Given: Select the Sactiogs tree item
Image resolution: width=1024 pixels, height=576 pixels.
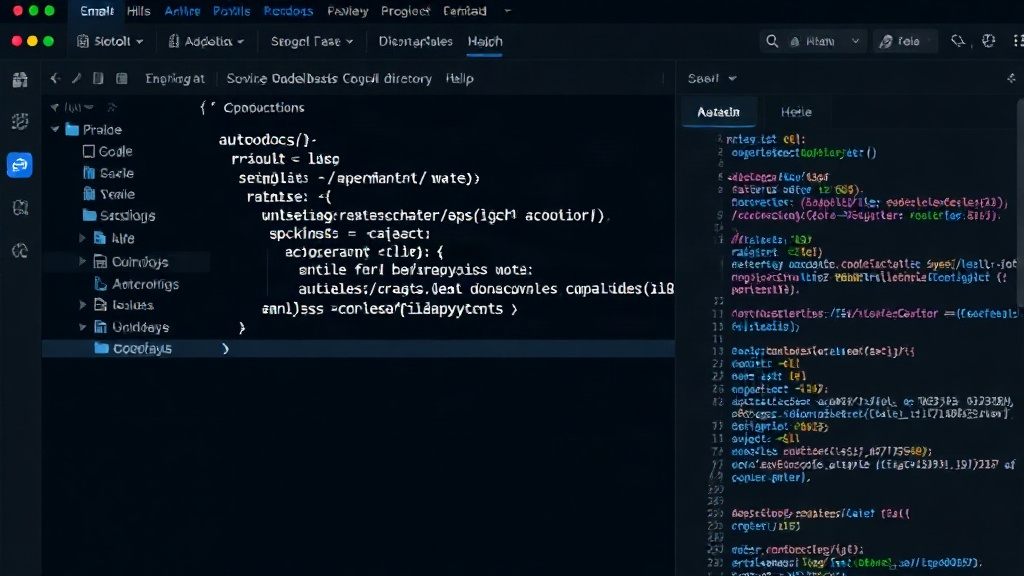Looking at the screenshot, I should tap(127, 215).
